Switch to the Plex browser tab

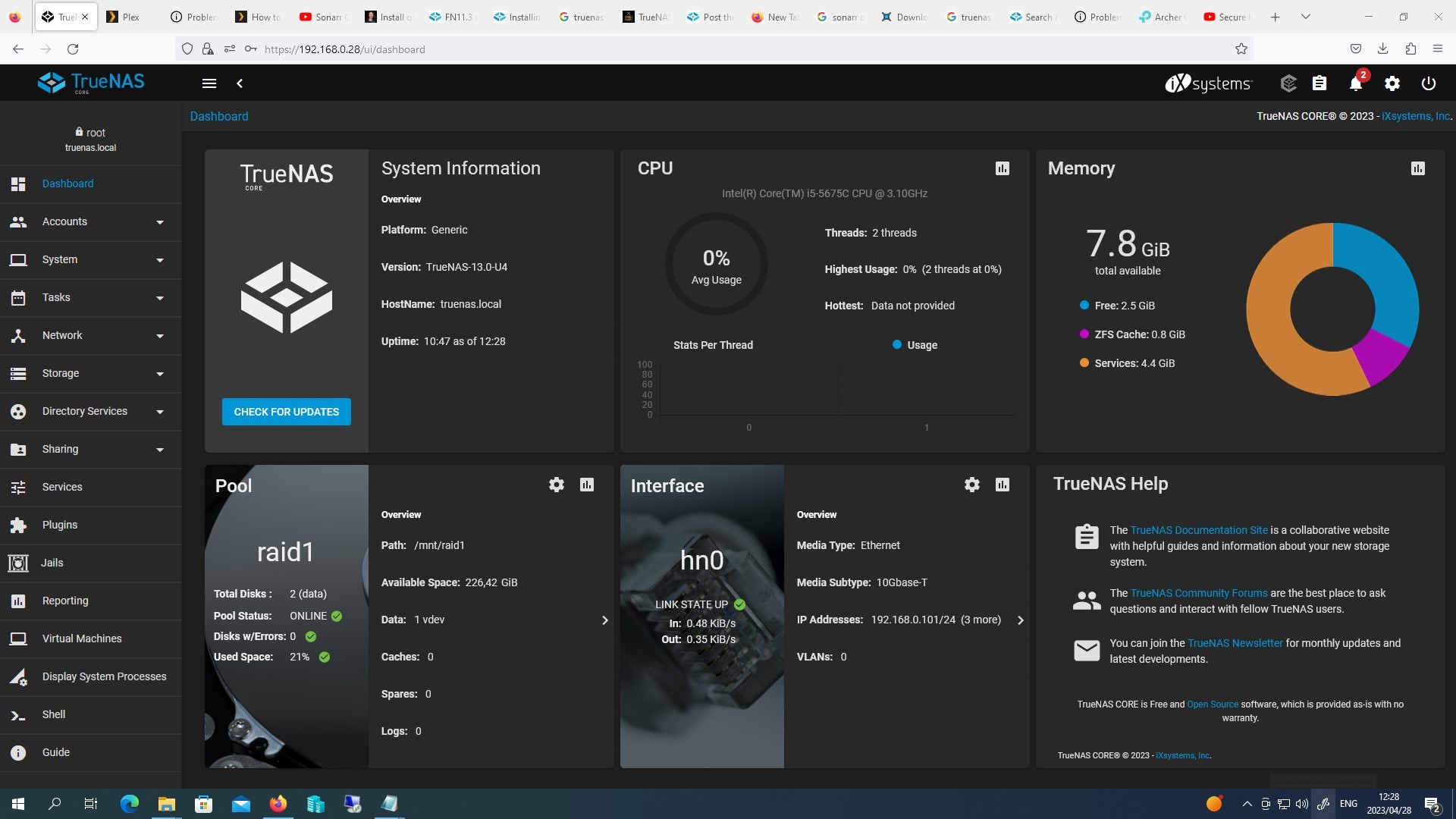tap(130, 17)
